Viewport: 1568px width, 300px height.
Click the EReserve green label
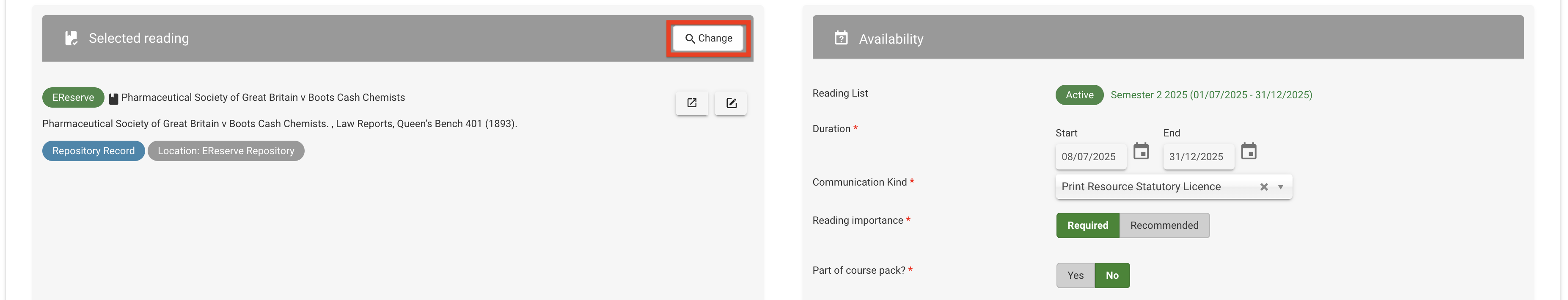pyautogui.click(x=73, y=97)
